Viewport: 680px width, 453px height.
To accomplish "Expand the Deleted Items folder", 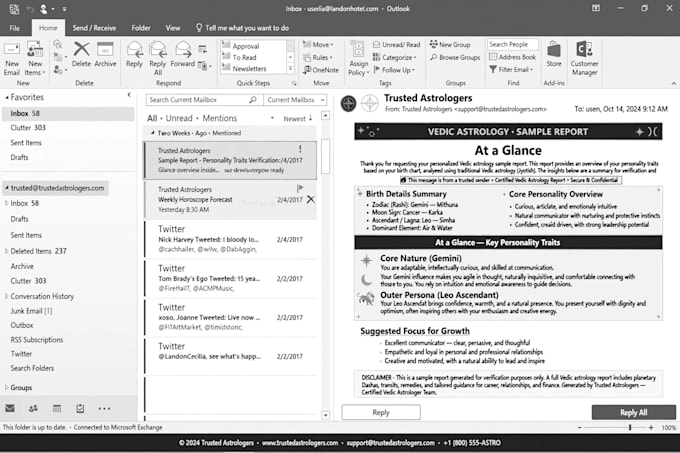I will pos(6,251).
